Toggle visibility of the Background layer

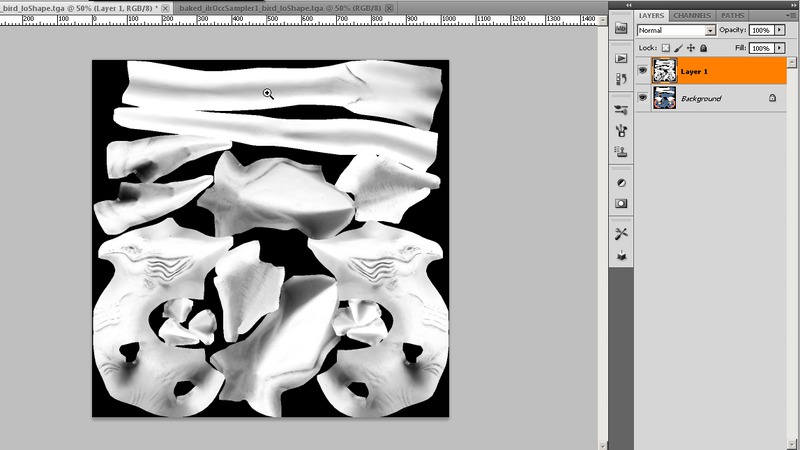[642, 98]
